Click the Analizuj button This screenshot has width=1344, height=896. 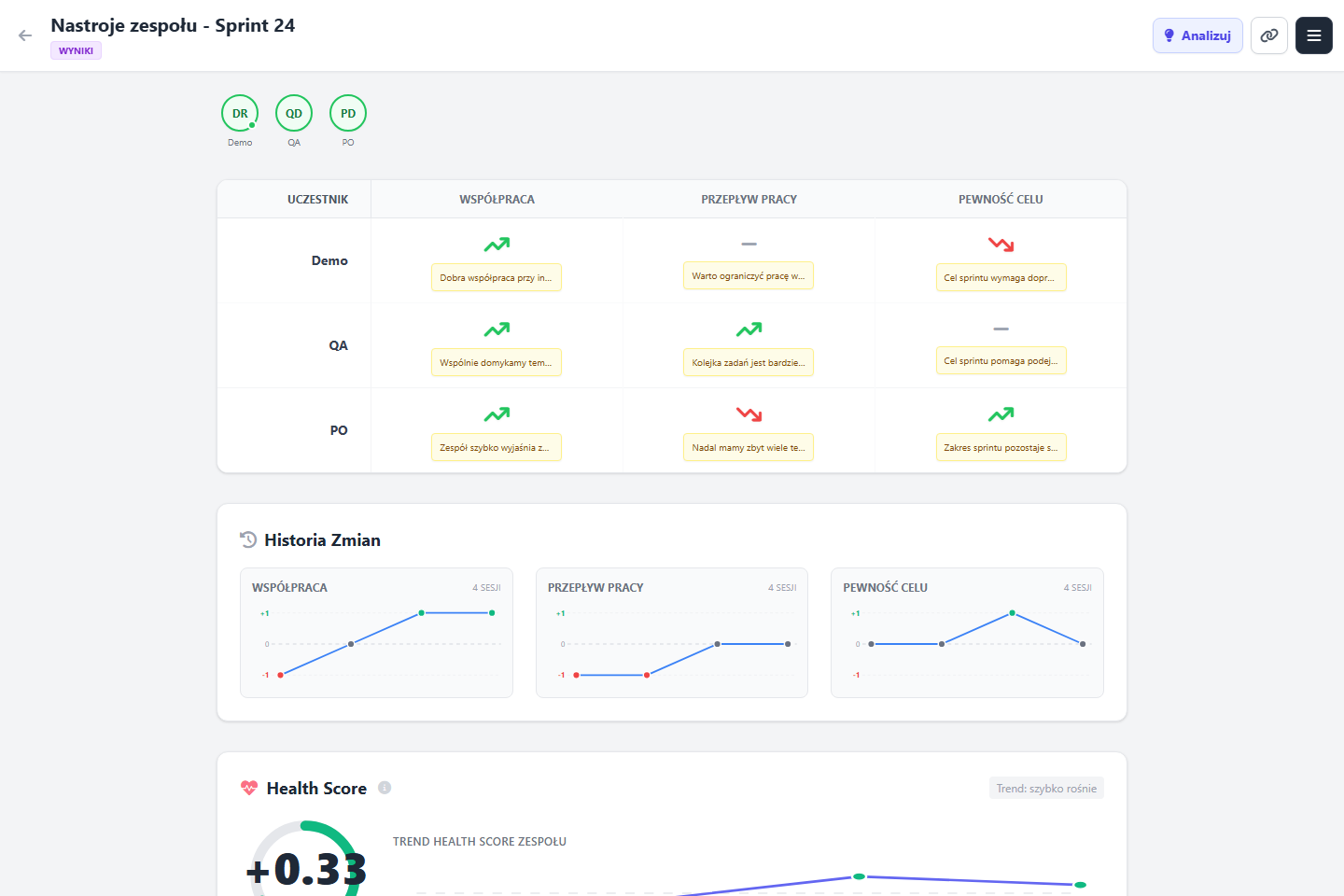1197,35
